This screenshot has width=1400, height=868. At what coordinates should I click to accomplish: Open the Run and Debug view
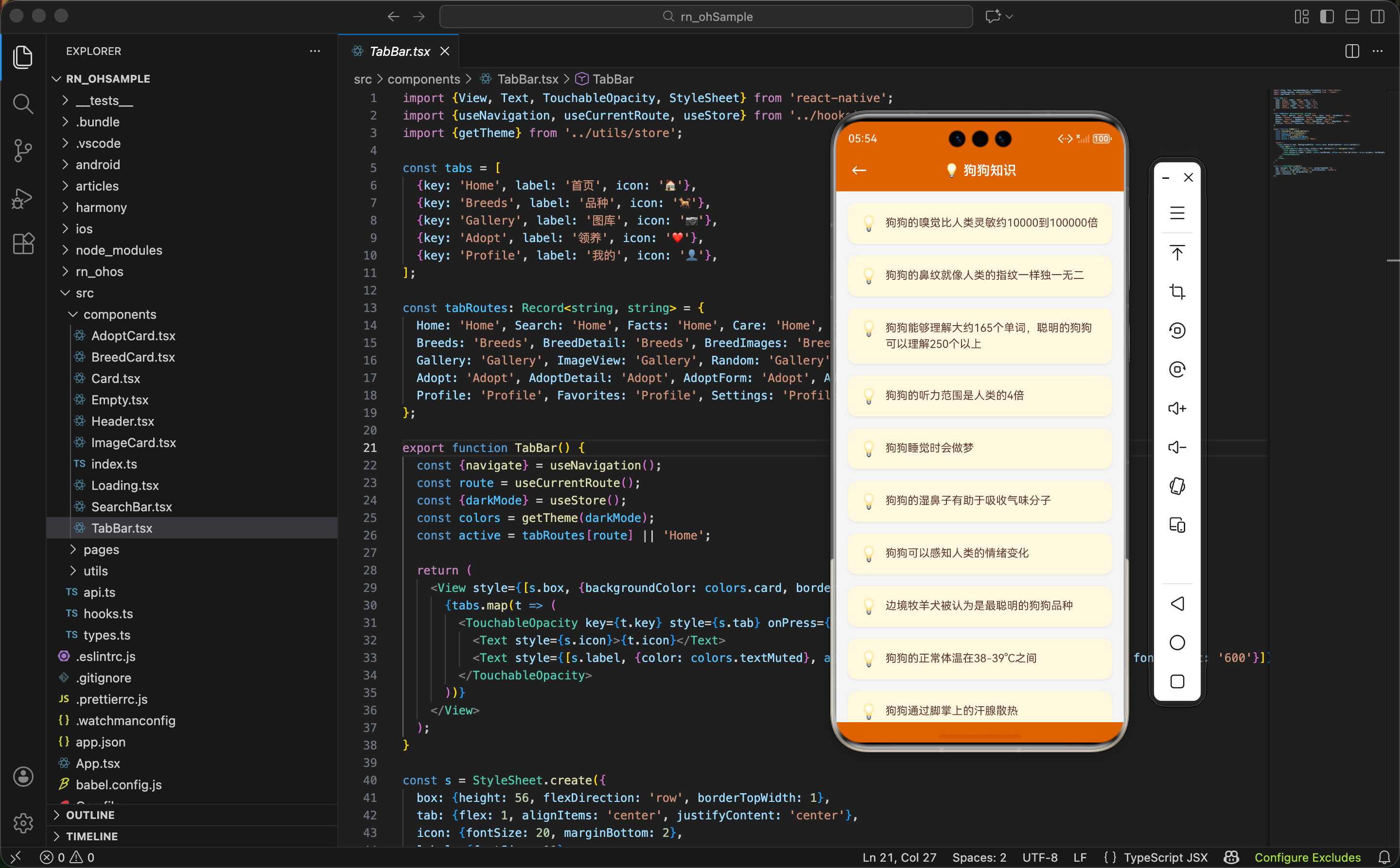23,199
